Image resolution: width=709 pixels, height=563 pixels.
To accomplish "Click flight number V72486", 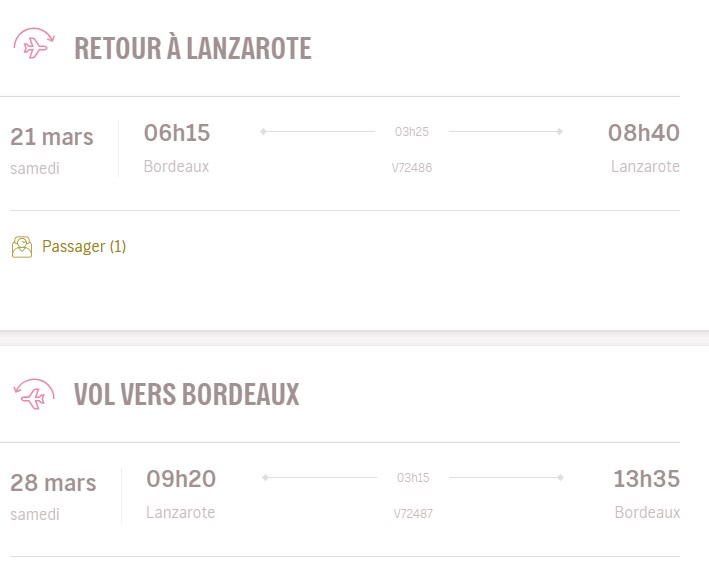I will [x=412, y=168].
